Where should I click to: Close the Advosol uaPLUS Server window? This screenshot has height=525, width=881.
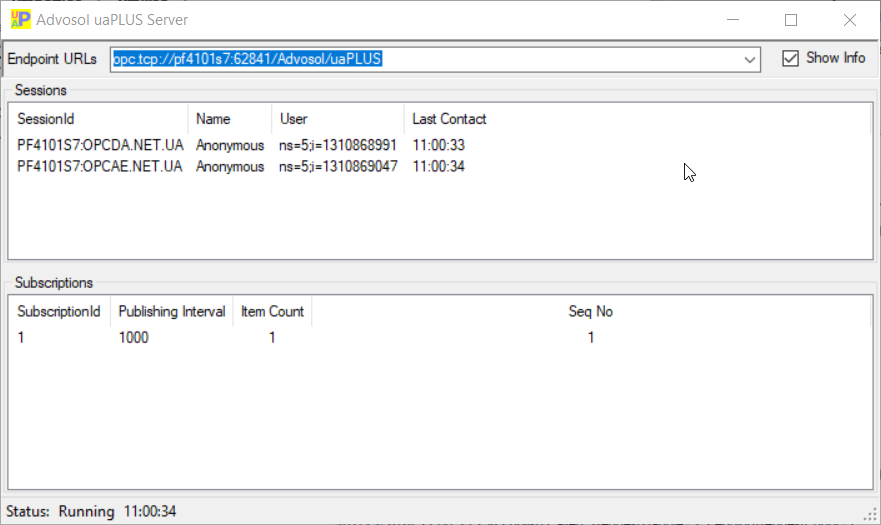pyautogui.click(x=850, y=20)
